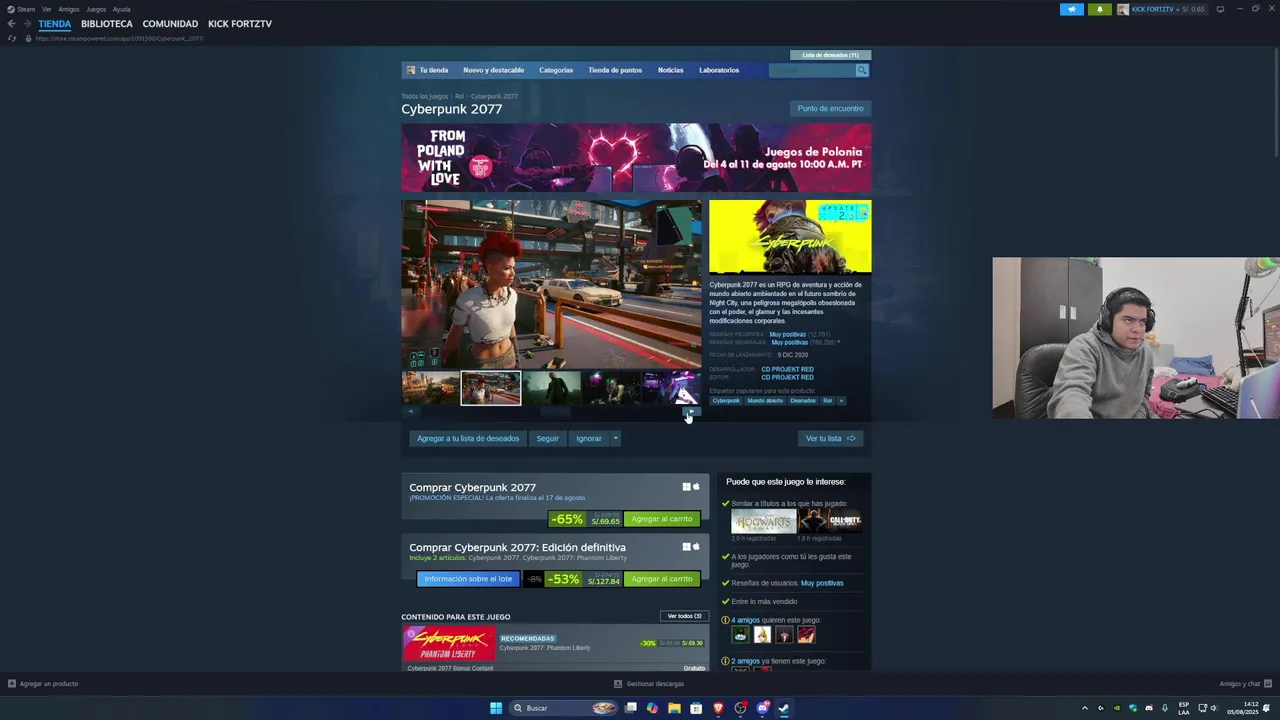Click the KICK FORTZTV profile avatar

1123,9
